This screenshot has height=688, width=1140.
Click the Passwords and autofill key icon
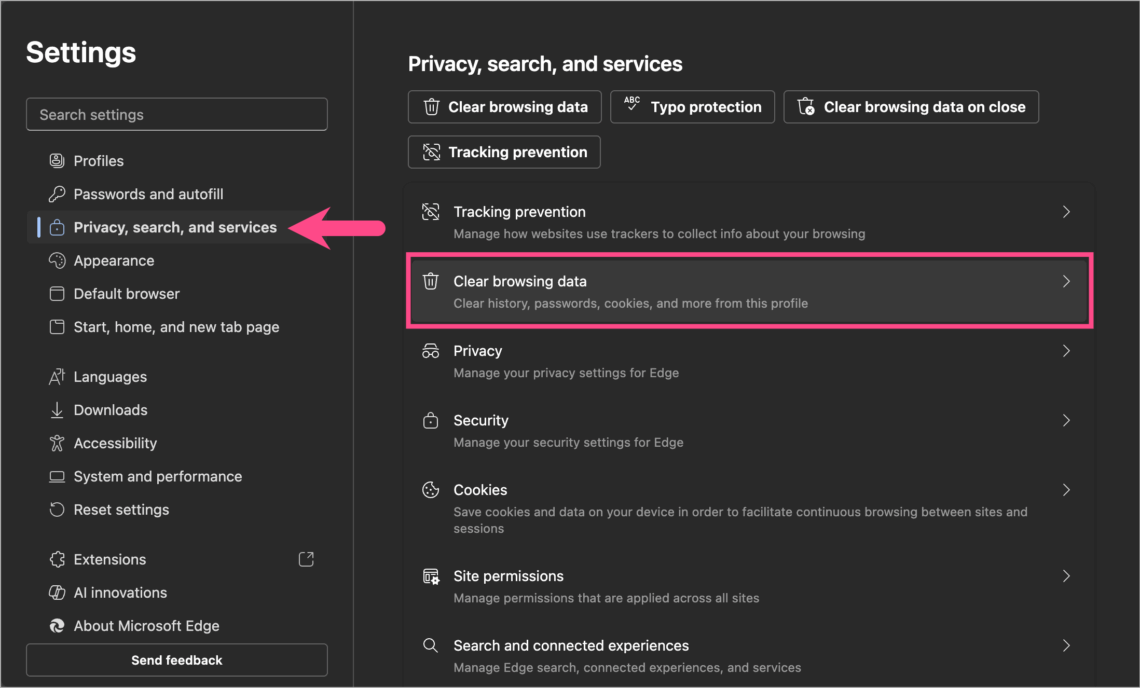tap(55, 193)
